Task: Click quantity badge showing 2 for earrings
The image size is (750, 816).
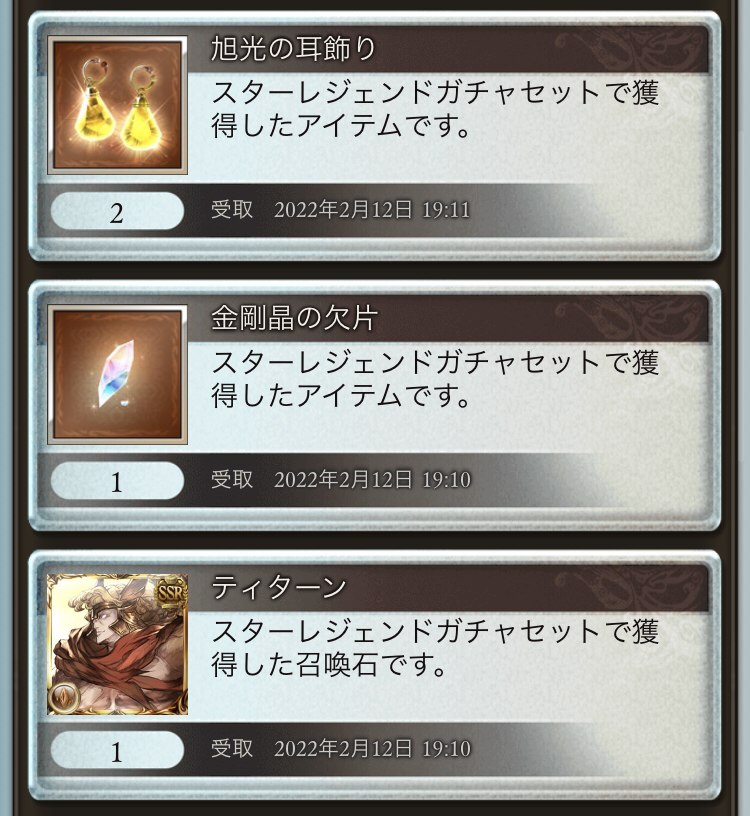Action: click(x=117, y=211)
